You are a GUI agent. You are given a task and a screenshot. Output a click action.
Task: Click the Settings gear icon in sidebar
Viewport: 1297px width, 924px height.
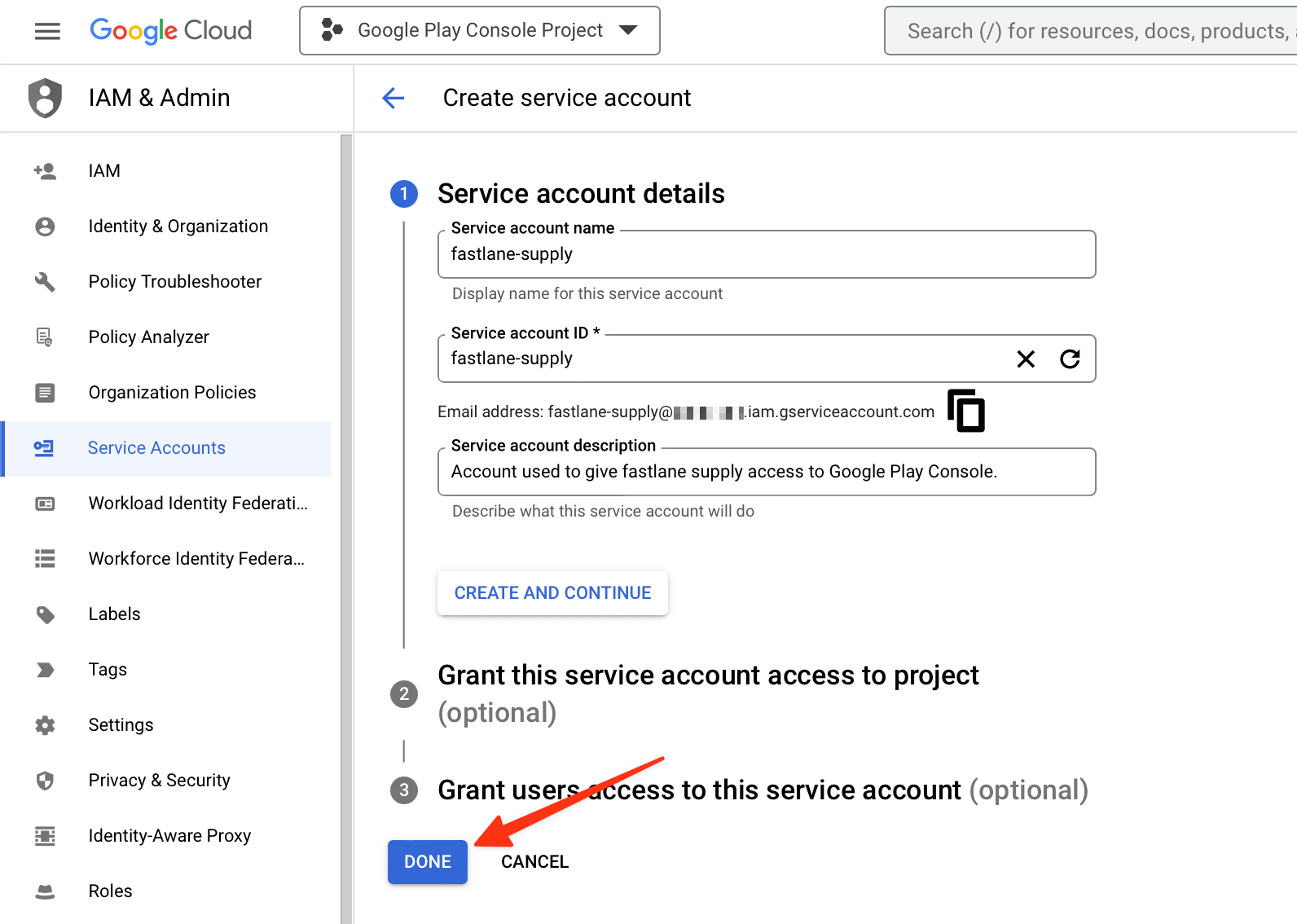[45, 725]
